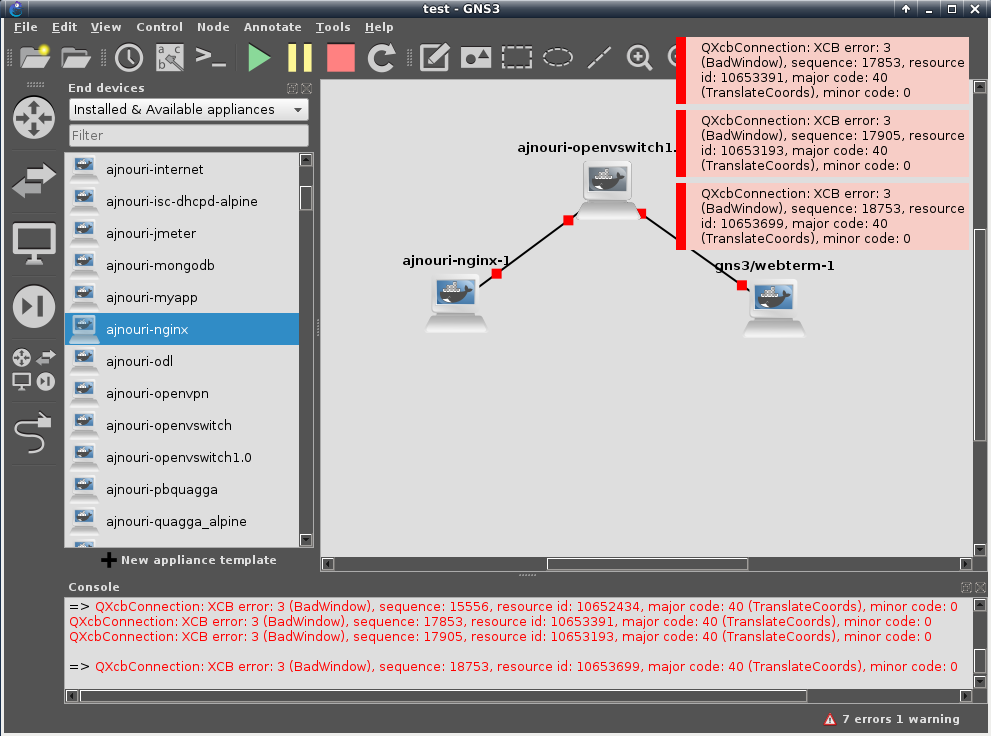The height and width of the screenshot is (736, 991).
Task: Browse all devices icon in sidebar
Action: [34, 370]
